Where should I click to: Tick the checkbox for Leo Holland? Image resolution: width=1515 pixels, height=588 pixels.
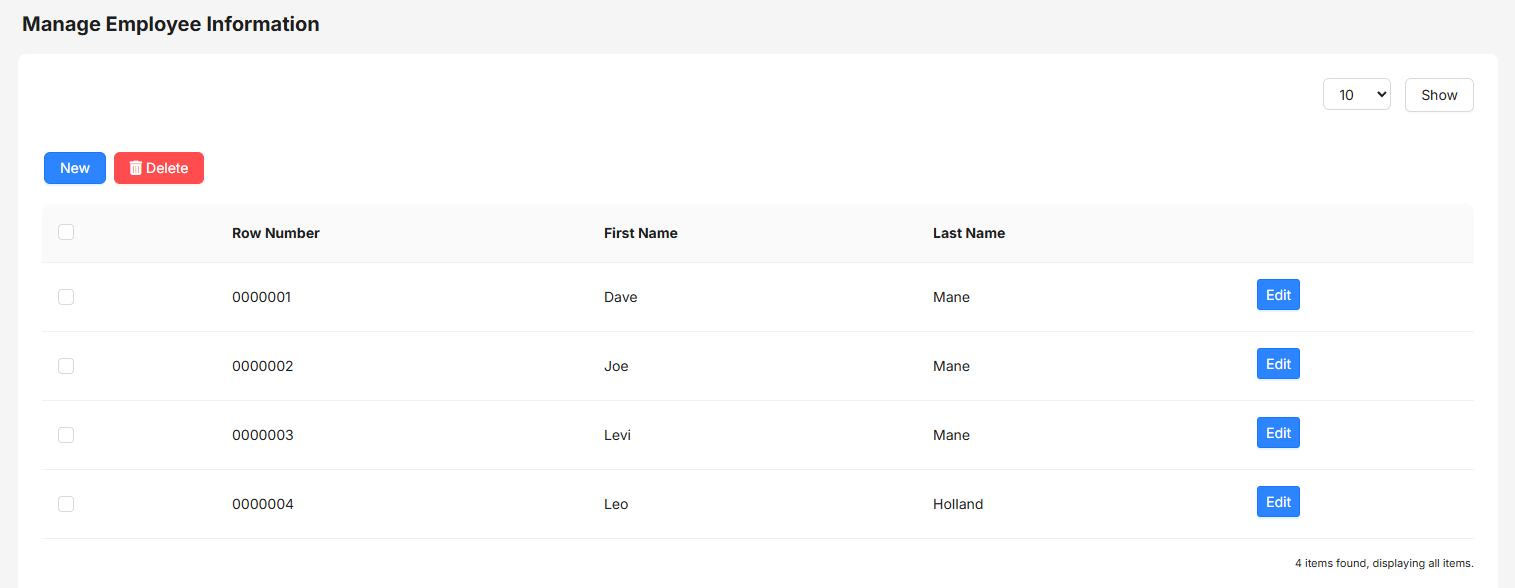66,504
